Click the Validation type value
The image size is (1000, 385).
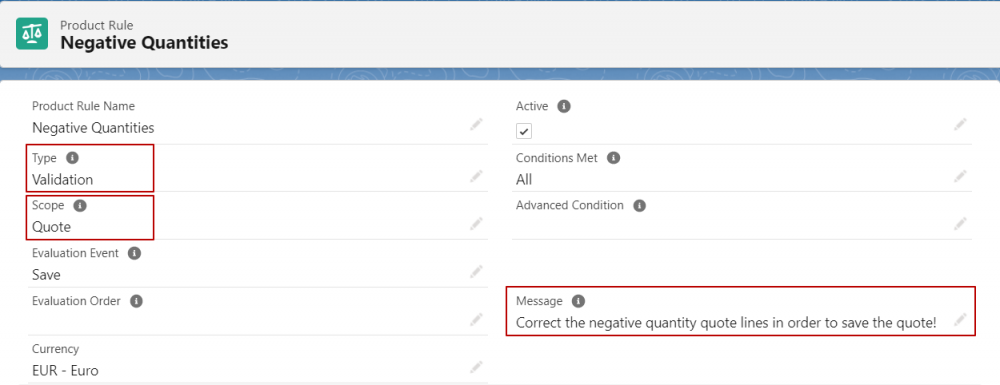62,180
